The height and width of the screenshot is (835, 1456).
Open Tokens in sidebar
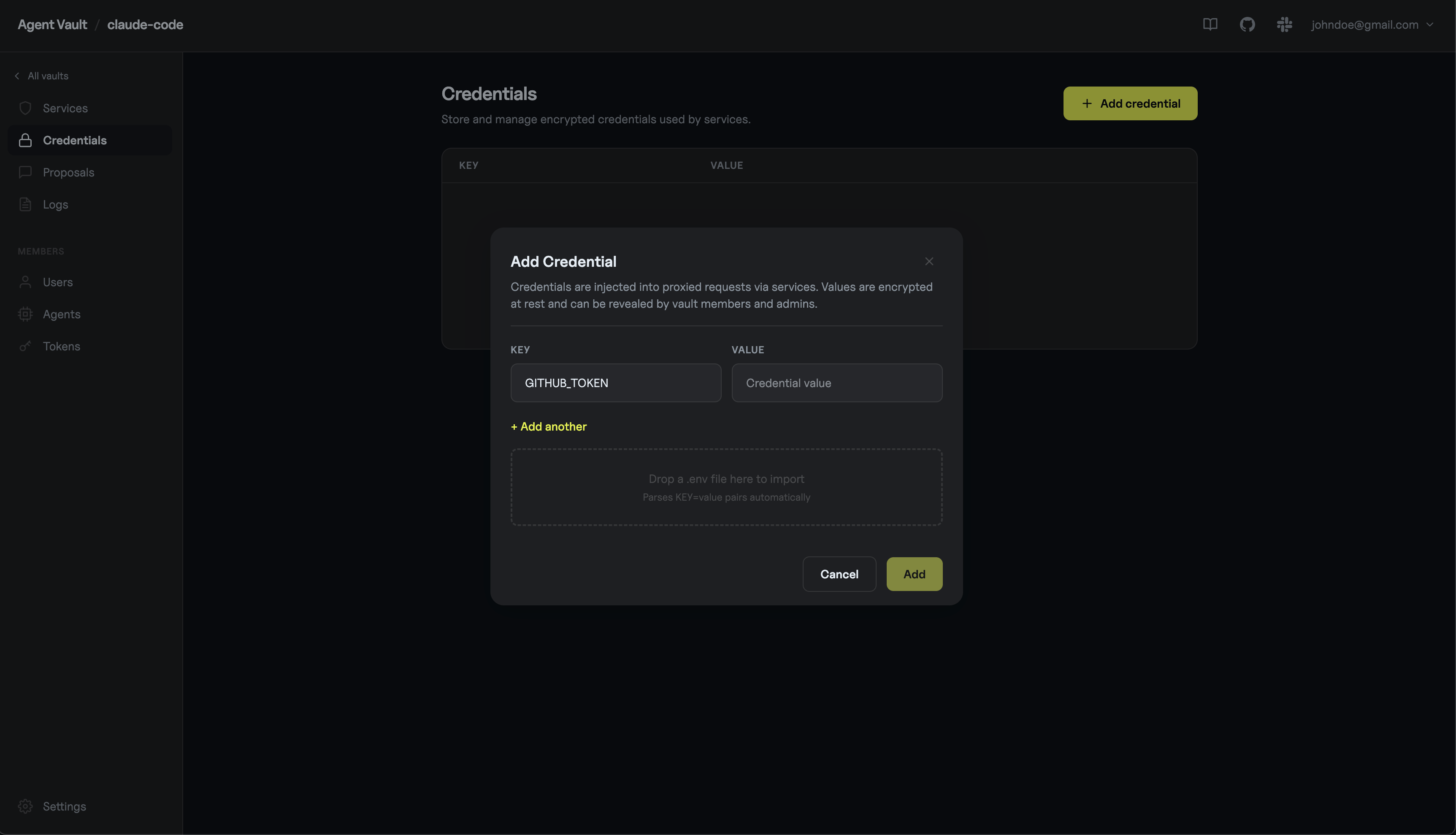coord(89,347)
